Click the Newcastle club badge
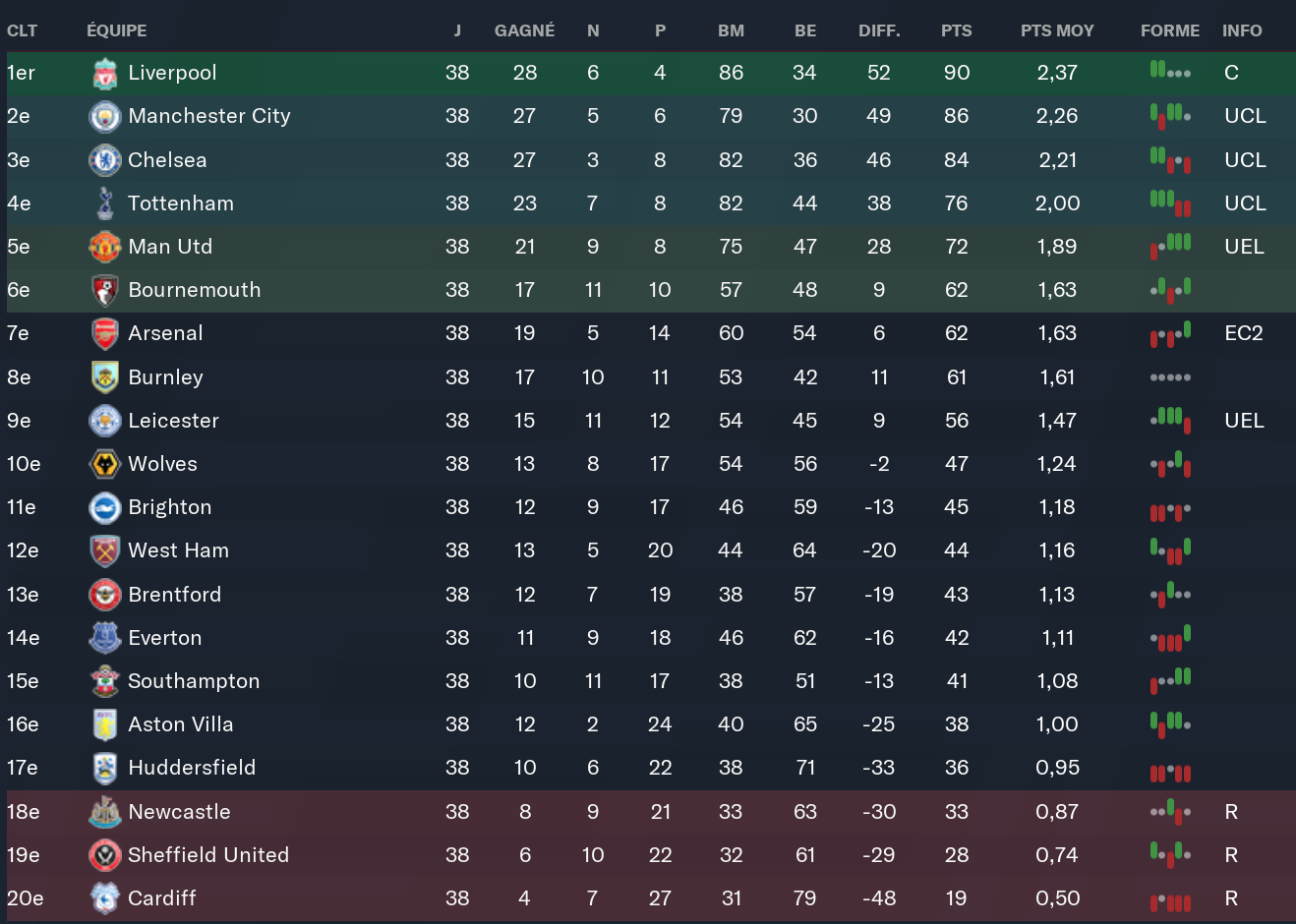This screenshot has height=924, width=1296. [x=104, y=812]
